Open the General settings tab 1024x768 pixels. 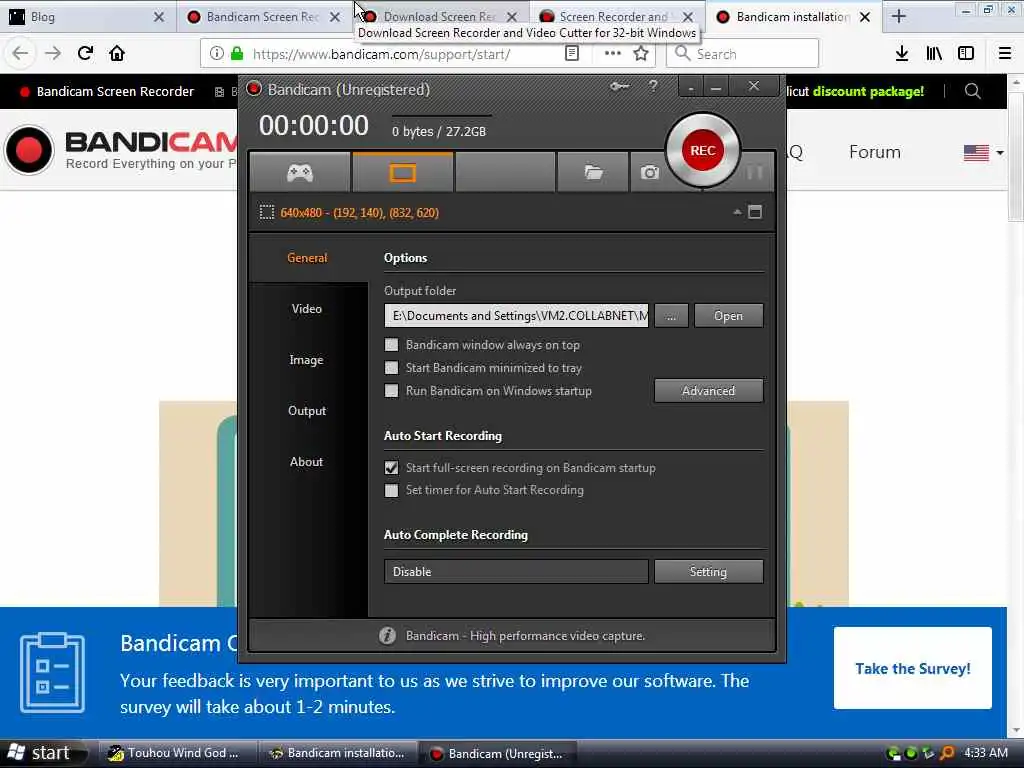coord(307,257)
